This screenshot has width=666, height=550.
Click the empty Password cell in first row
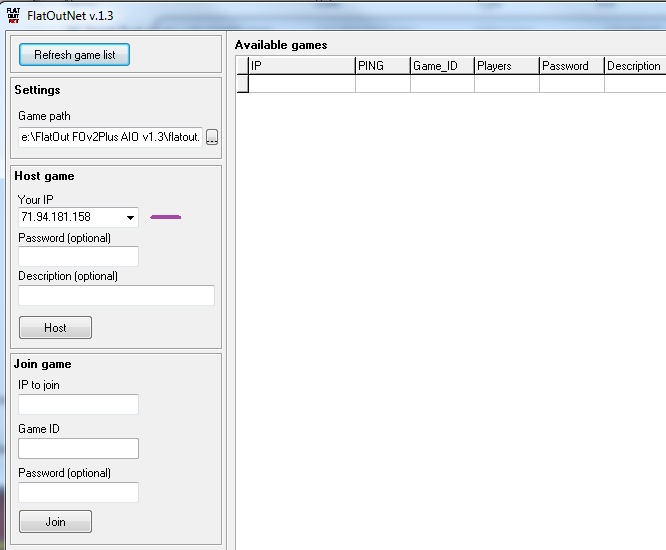point(572,83)
